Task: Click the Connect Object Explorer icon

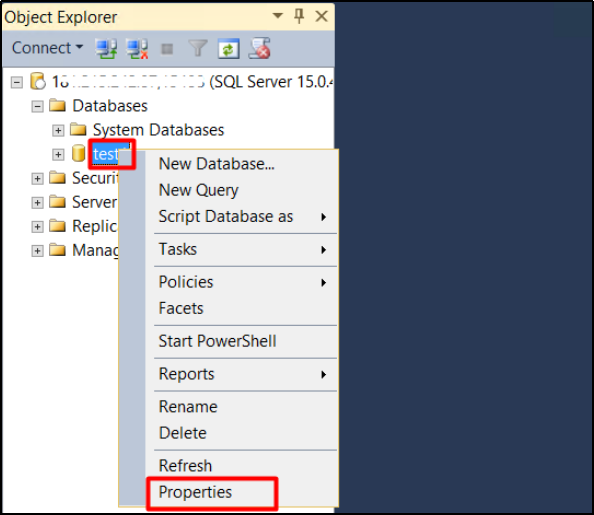Action: tap(106, 49)
